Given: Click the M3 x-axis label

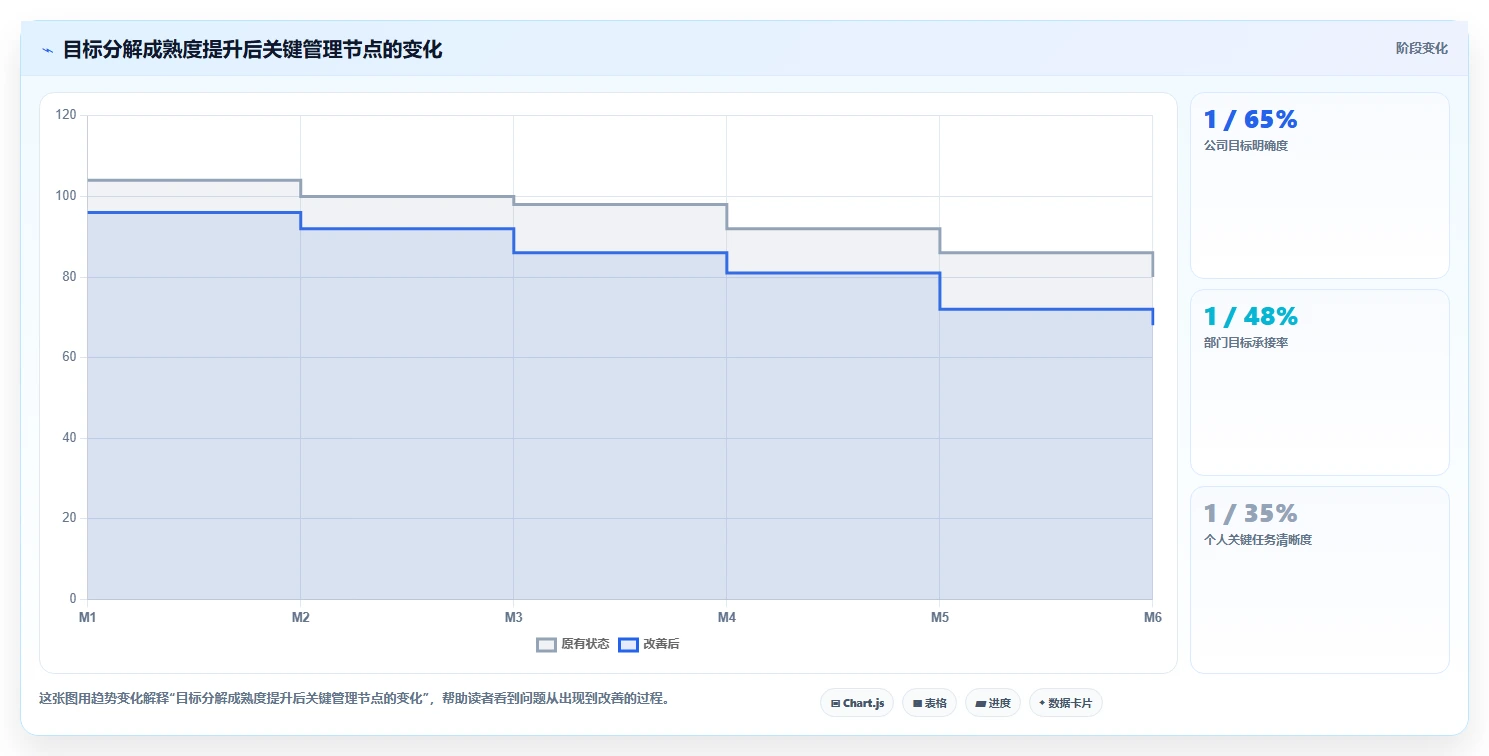Looking at the screenshot, I should point(514,617).
